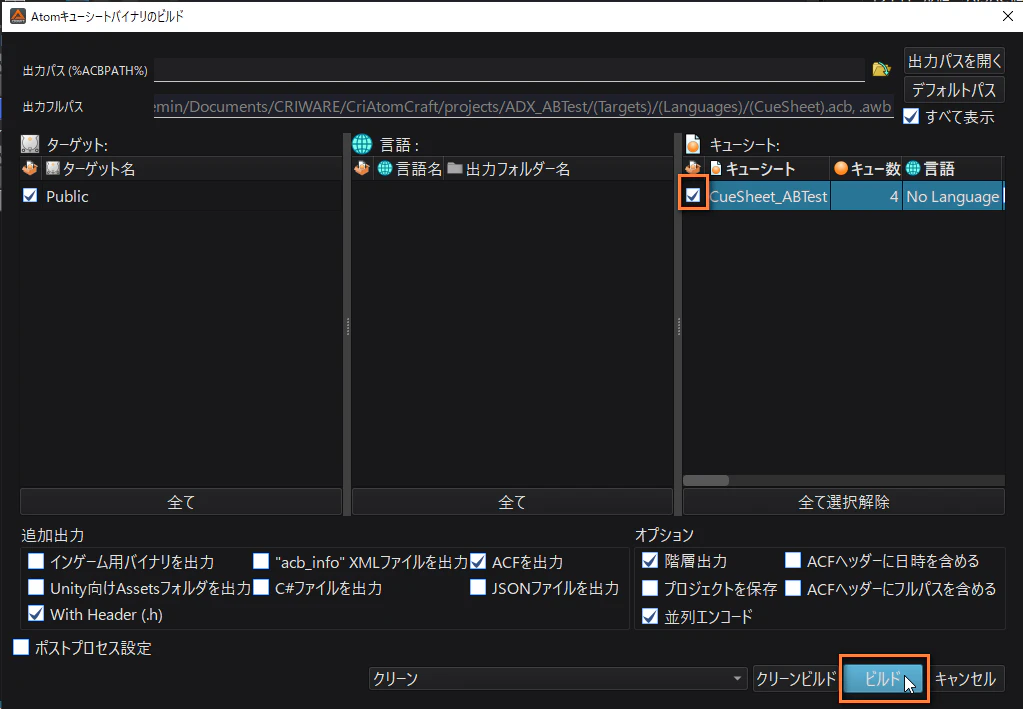This screenshot has height=709, width=1023.
Task: Click the cue sheet panel header icon
Action: coord(693,144)
